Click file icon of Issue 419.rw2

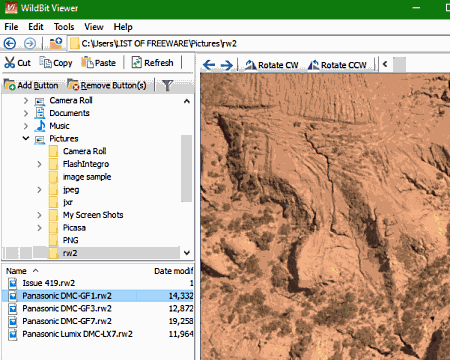pos(13,283)
